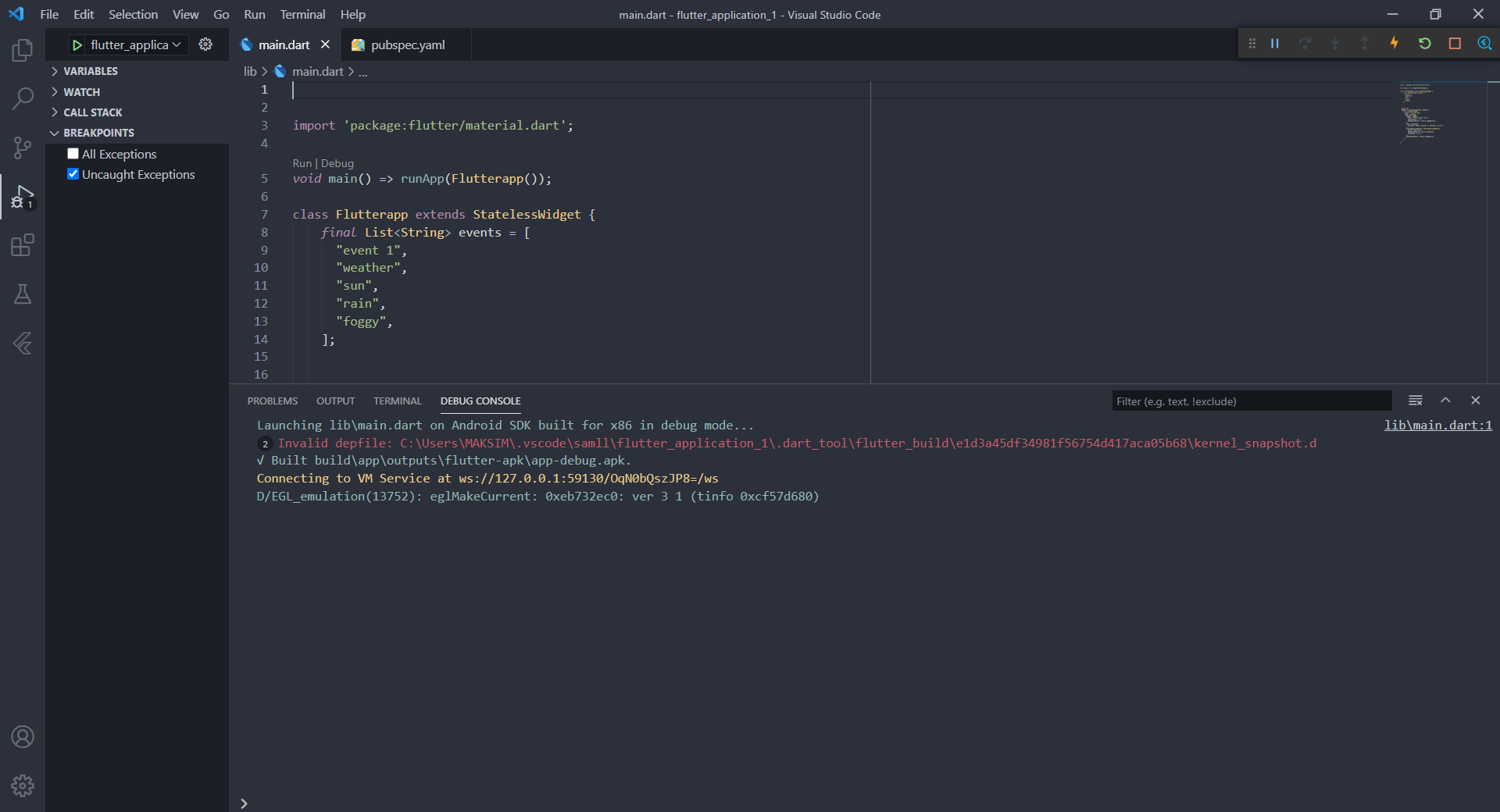
Task: Open the Go menu
Action: 221,14
